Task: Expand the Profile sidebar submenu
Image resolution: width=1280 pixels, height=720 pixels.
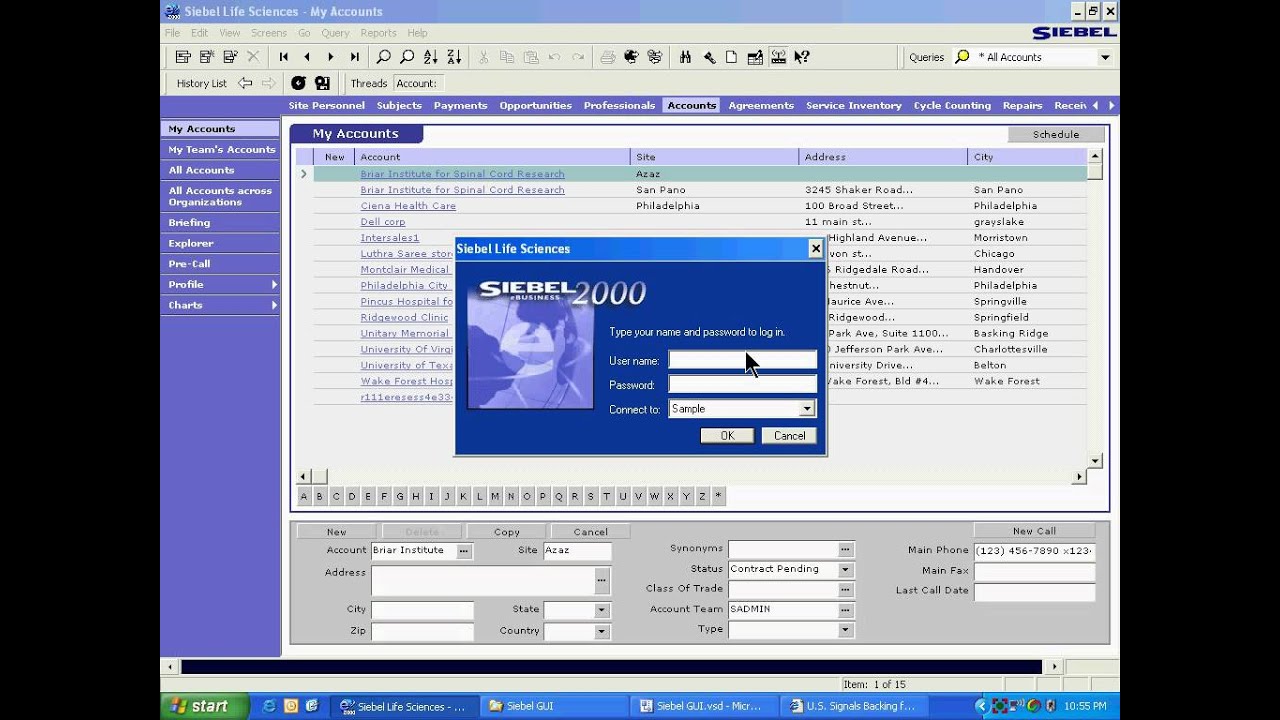Action: (274, 285)
